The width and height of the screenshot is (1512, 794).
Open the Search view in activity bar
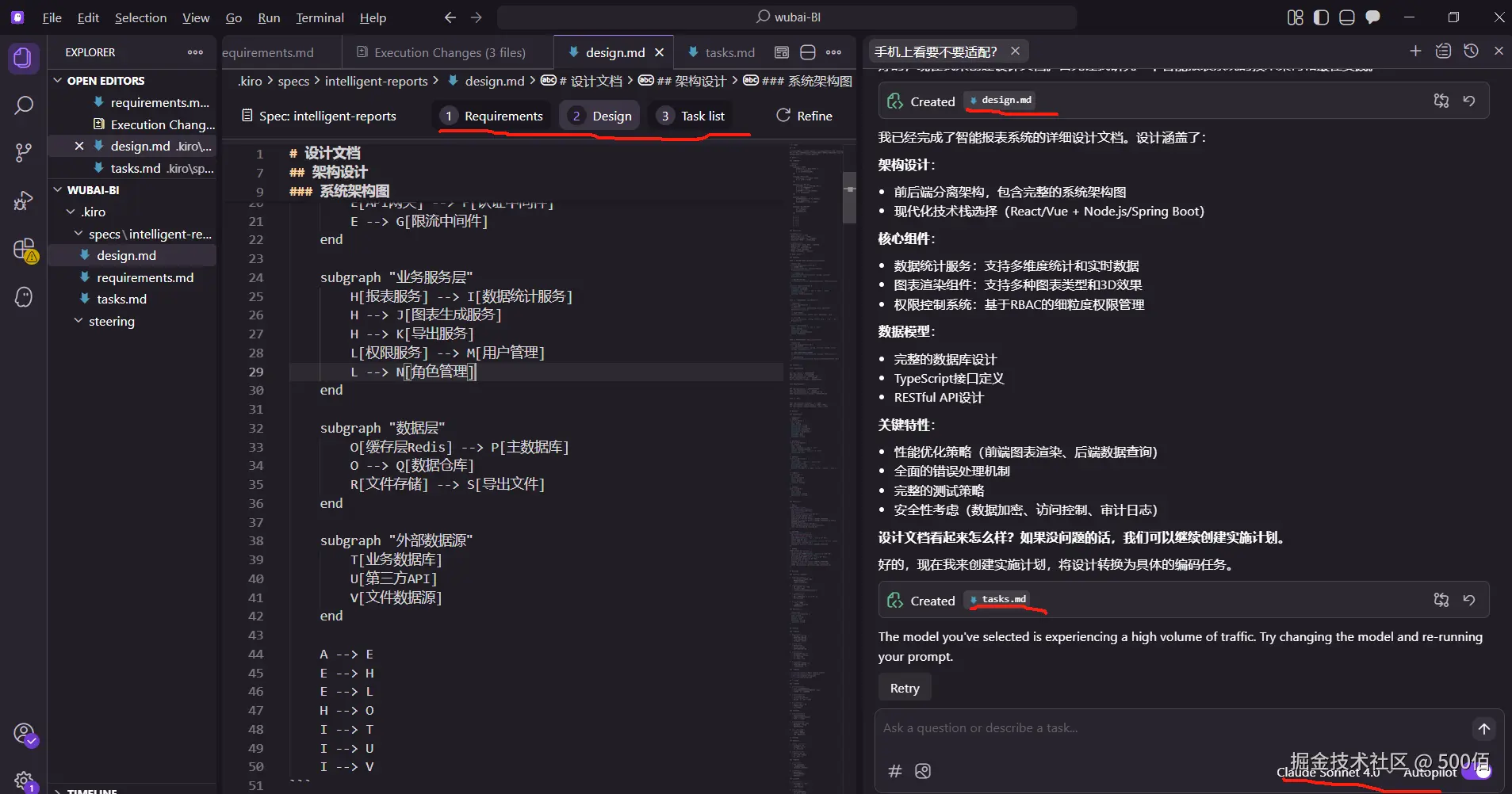click(x=24, y=105)
